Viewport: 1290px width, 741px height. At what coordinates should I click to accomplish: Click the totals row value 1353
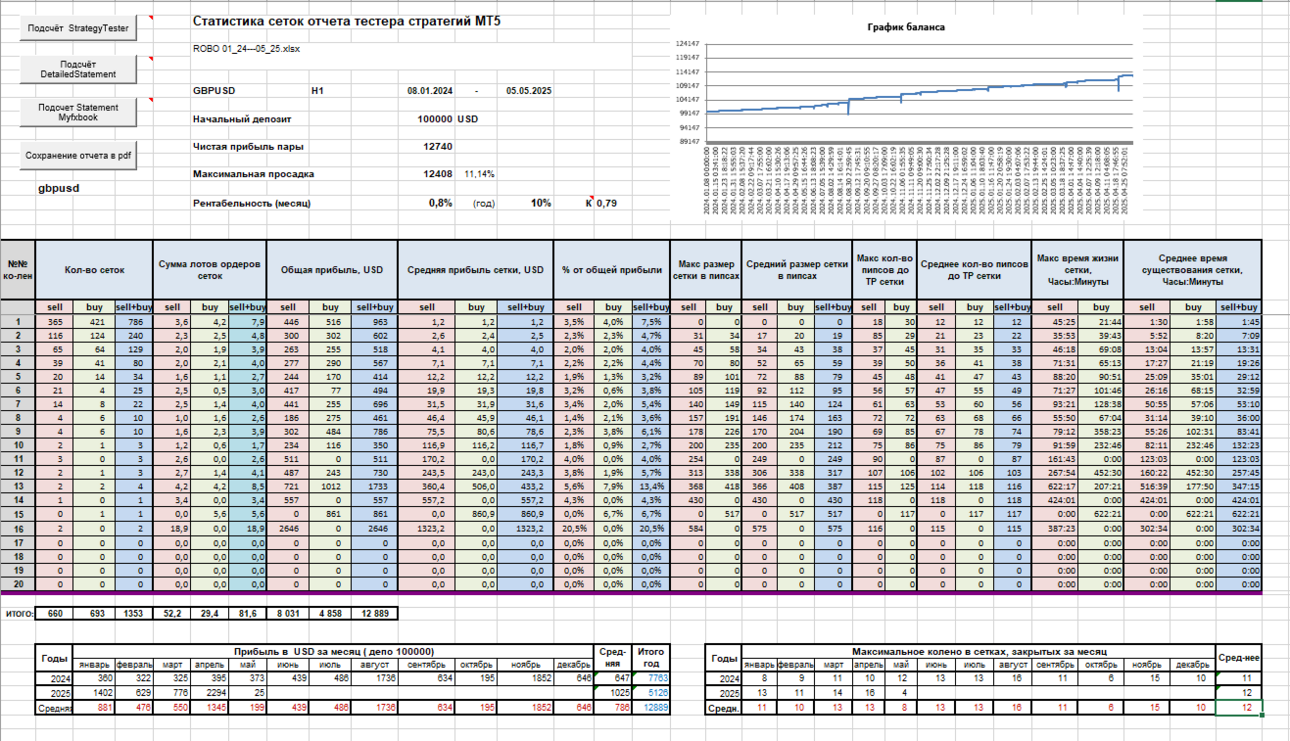click(x=133, y=612)
